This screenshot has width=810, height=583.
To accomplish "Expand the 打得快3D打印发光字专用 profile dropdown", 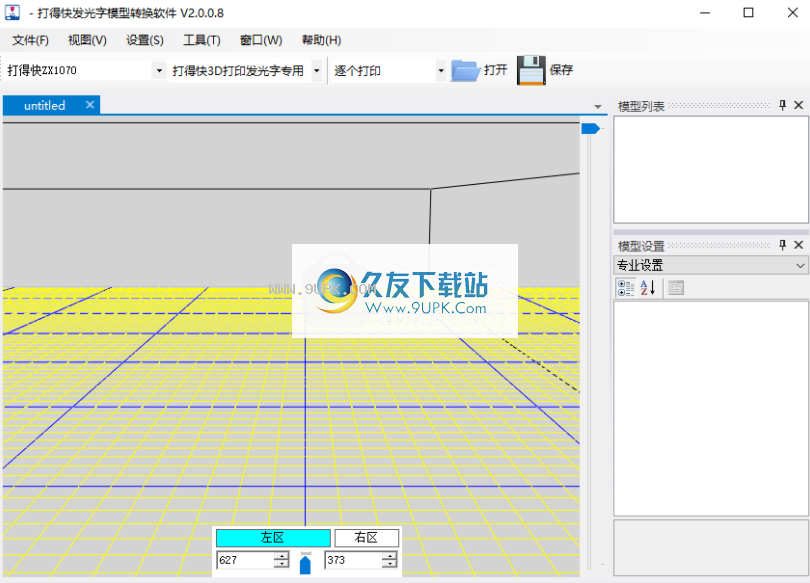I will click(x=317, y=70).
